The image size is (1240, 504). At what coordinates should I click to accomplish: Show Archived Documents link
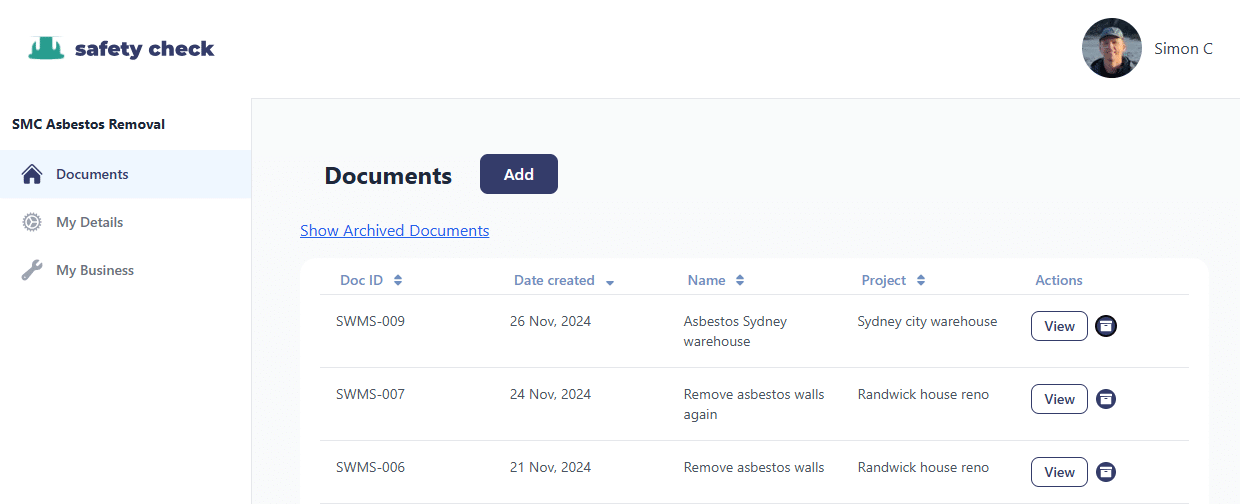point(394,231)
